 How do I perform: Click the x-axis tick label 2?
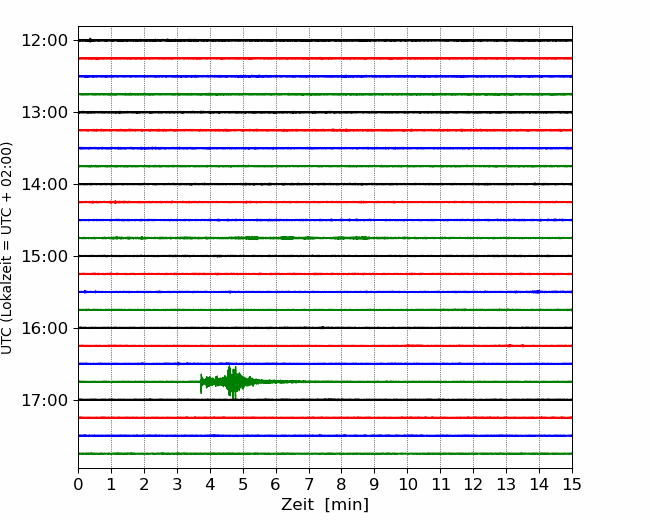144,484
